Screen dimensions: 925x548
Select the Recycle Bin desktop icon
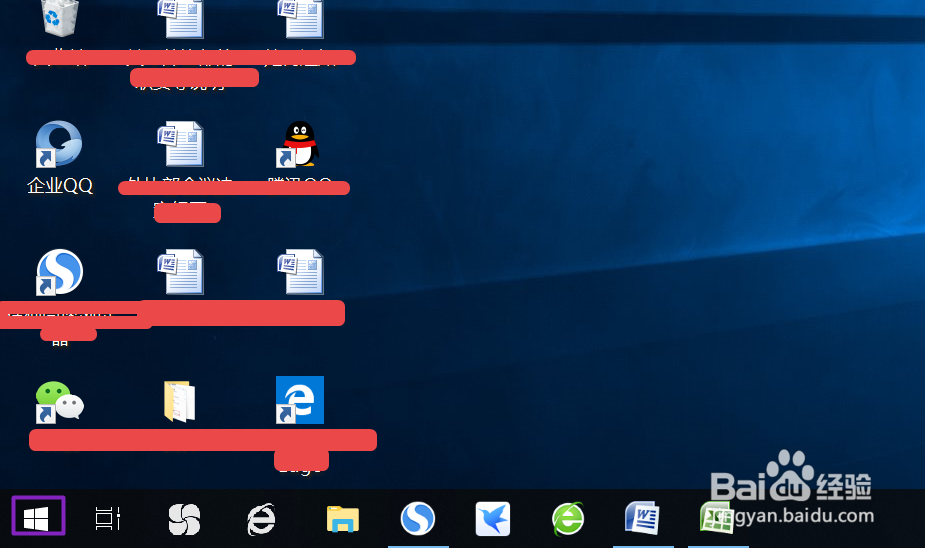click(60, 18)
